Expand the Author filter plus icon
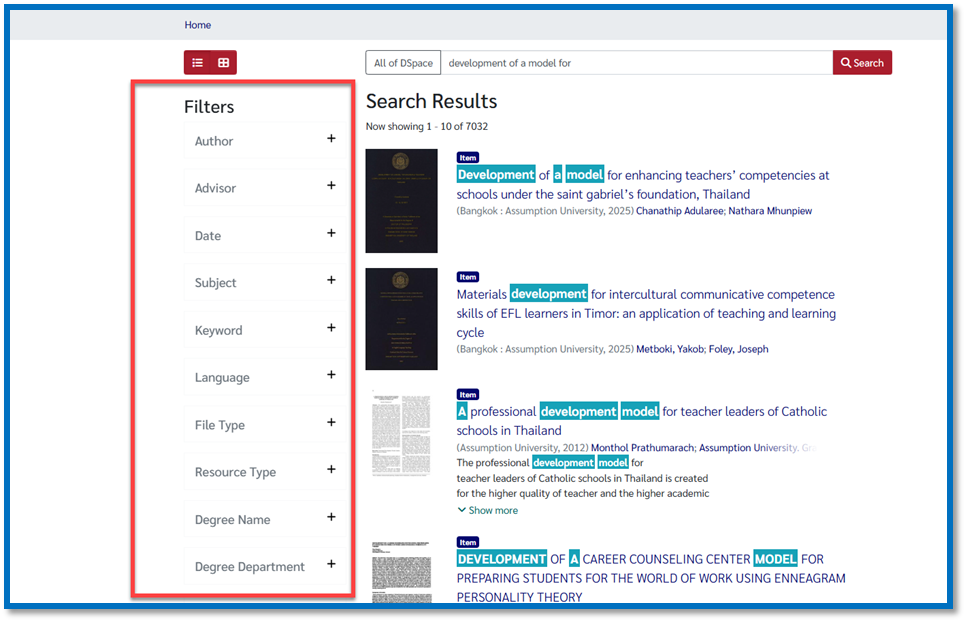Viewport: 966px width, 622px height. coord(331,139)
